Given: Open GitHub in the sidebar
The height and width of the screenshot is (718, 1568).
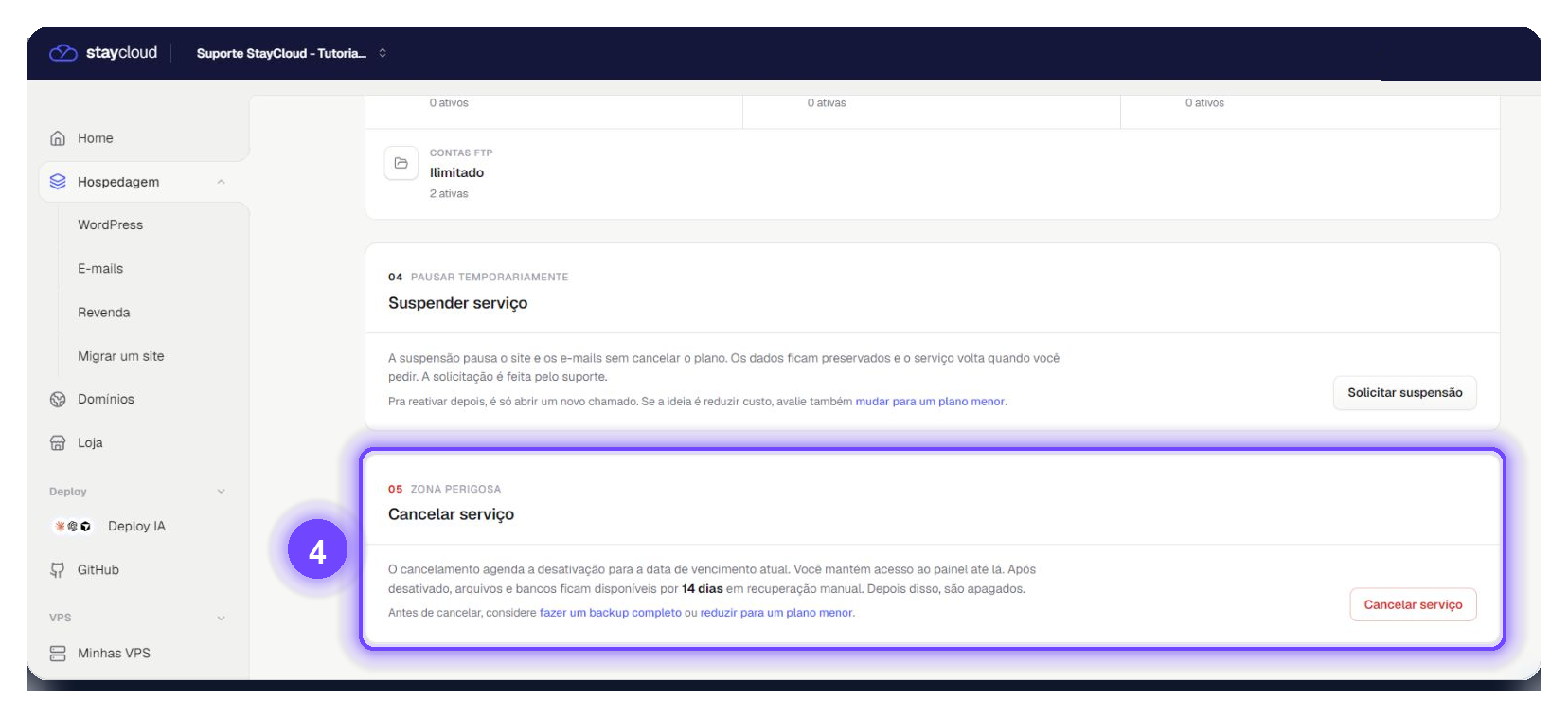Looking at the screenshot, I should (x=98, y=570).
